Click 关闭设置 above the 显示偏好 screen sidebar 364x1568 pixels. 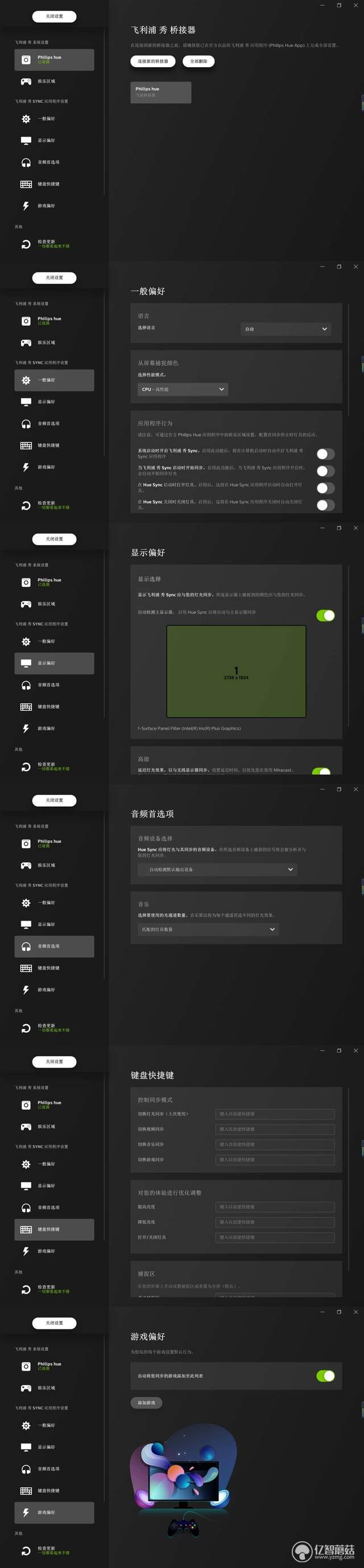pyautogui.click(x=54, y=539)
